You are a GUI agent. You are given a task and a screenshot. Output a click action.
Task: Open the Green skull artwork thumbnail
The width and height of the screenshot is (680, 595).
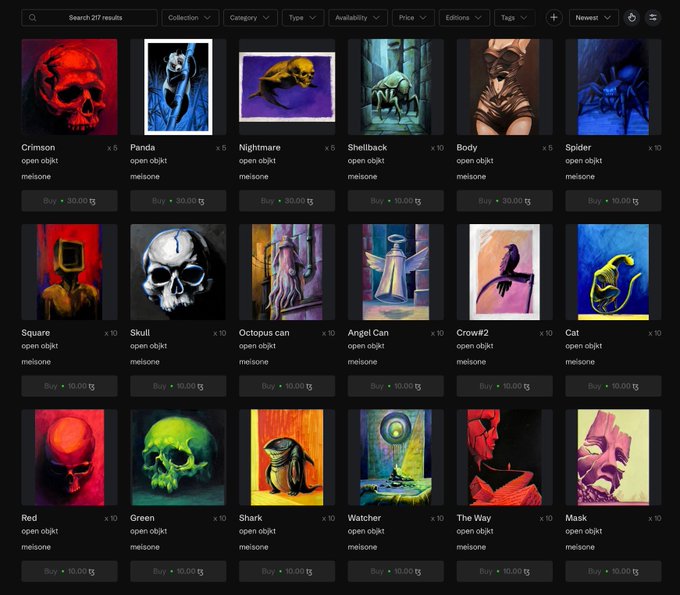click(178, 458)
